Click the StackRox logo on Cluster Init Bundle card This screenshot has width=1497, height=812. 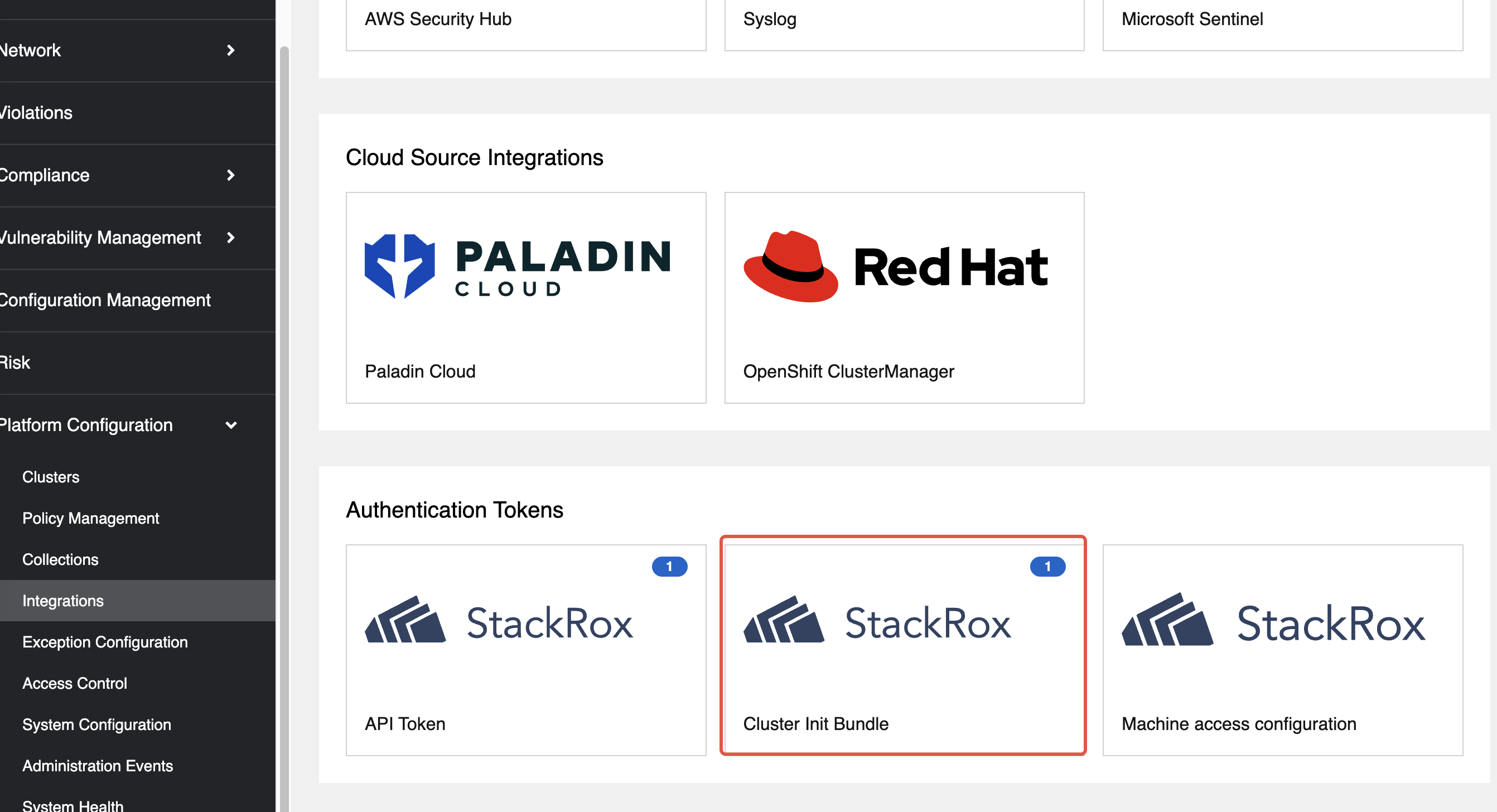pos(877,620)
